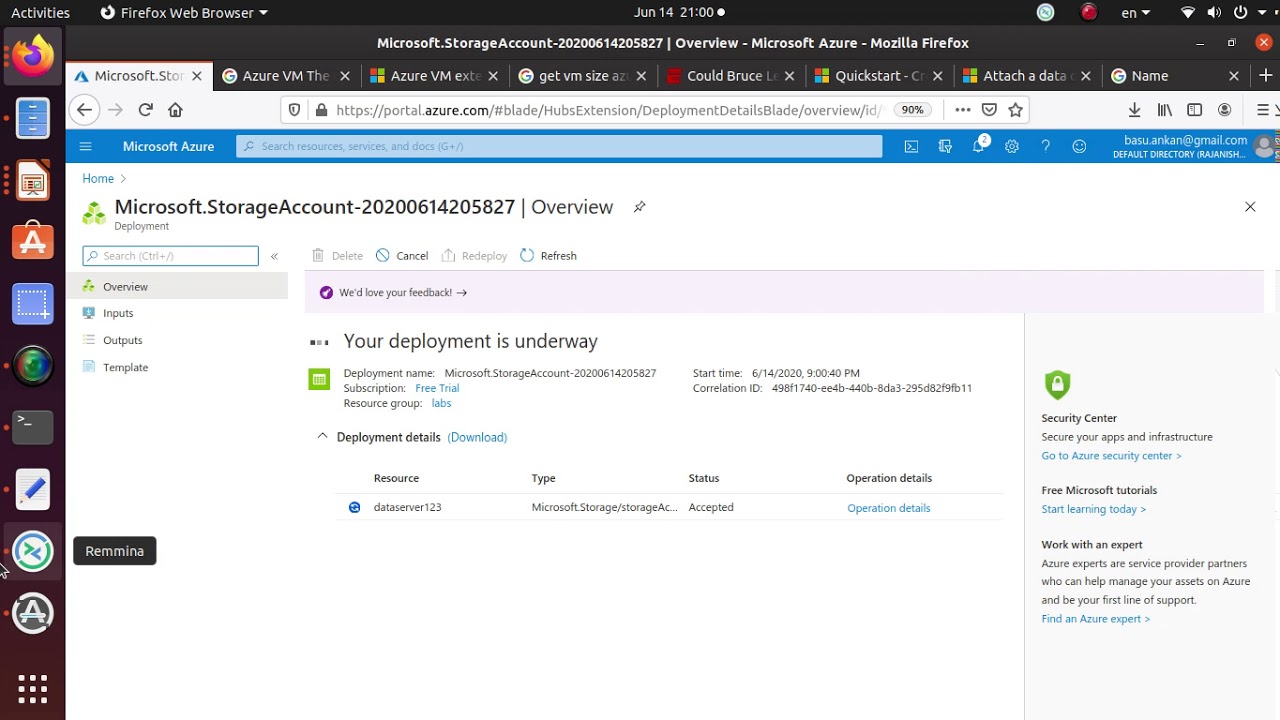The width and height of the screenshot is (1280, 720).
Task: Click the Delete toolbar button
Action: point(337,256)
